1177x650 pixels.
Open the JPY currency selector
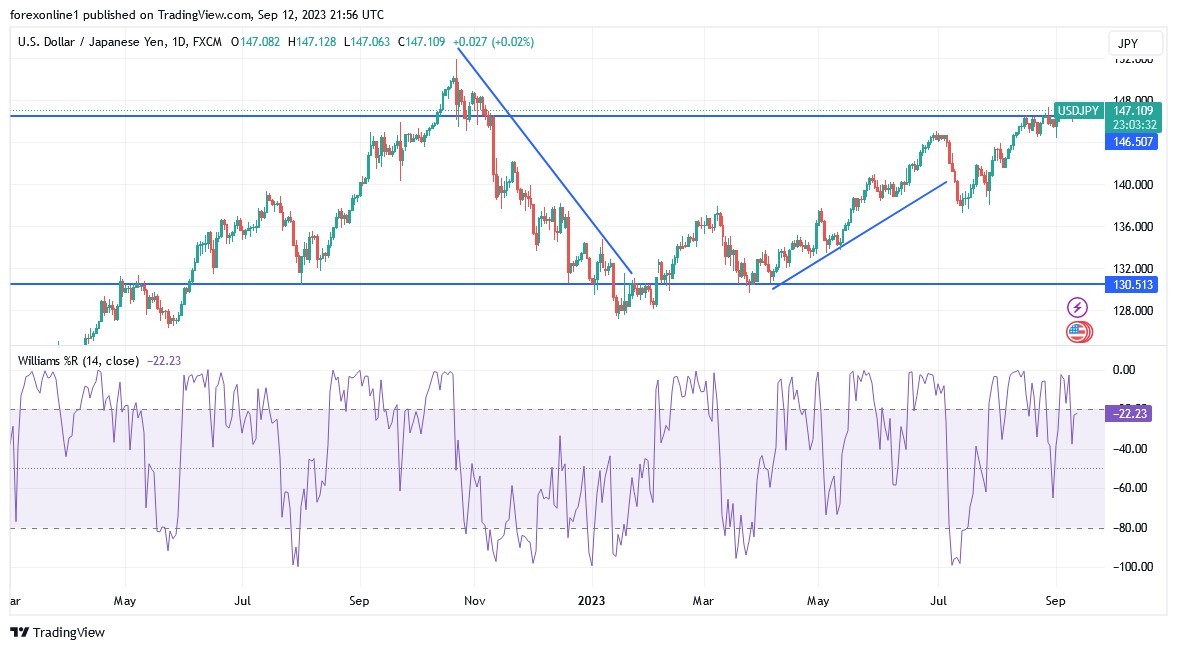point(1135,43)
